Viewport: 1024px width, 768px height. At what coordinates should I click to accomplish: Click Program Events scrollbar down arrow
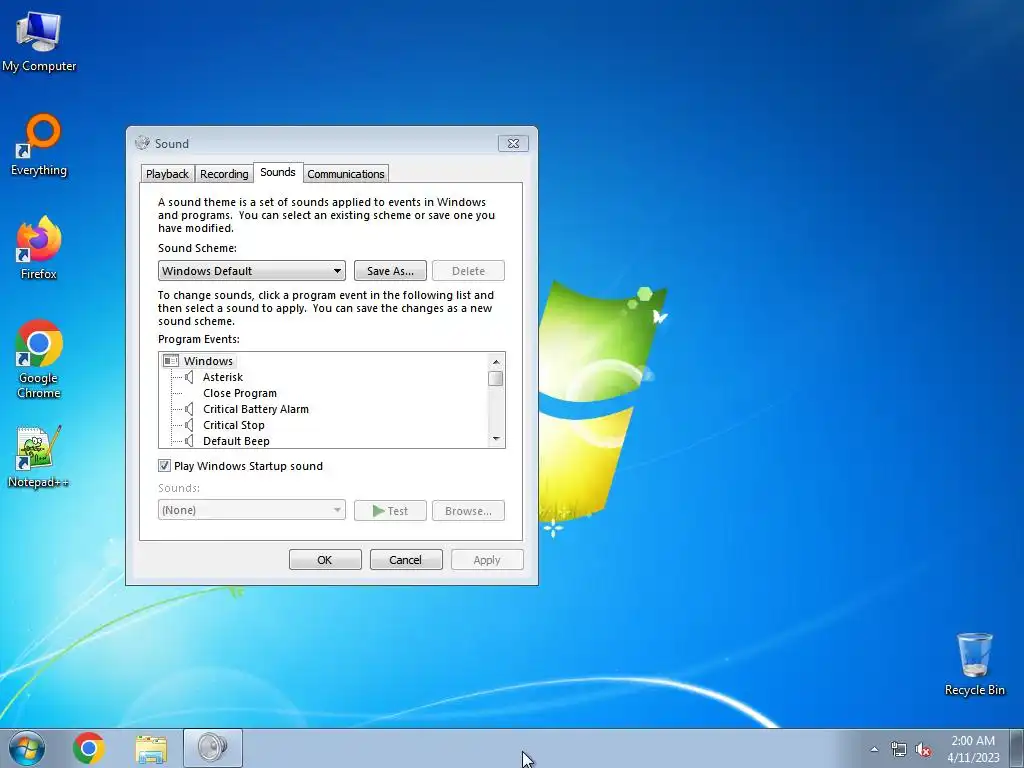coord(496,438)
